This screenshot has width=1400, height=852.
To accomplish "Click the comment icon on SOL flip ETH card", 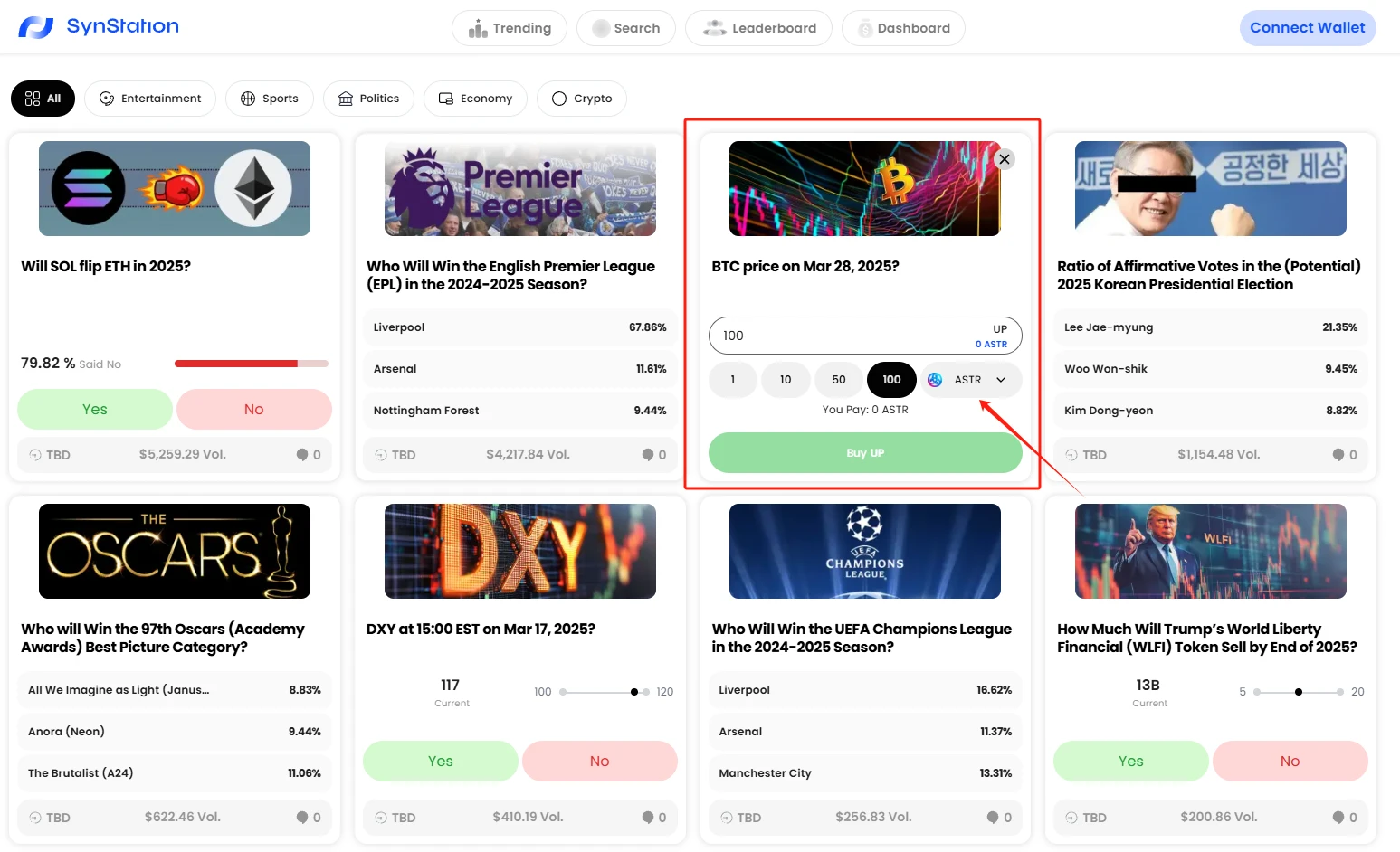I will click(x=302, y=455).
